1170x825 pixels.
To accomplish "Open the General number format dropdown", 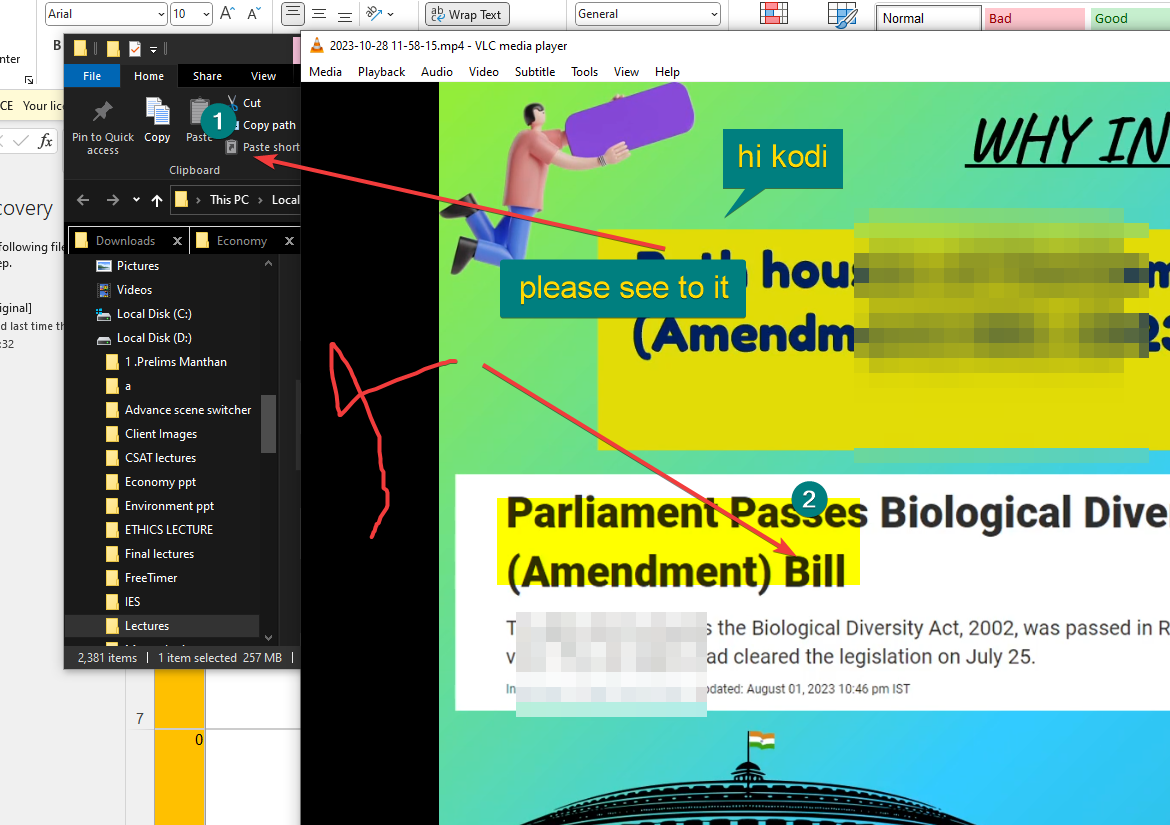I will (x=714, y=14).
